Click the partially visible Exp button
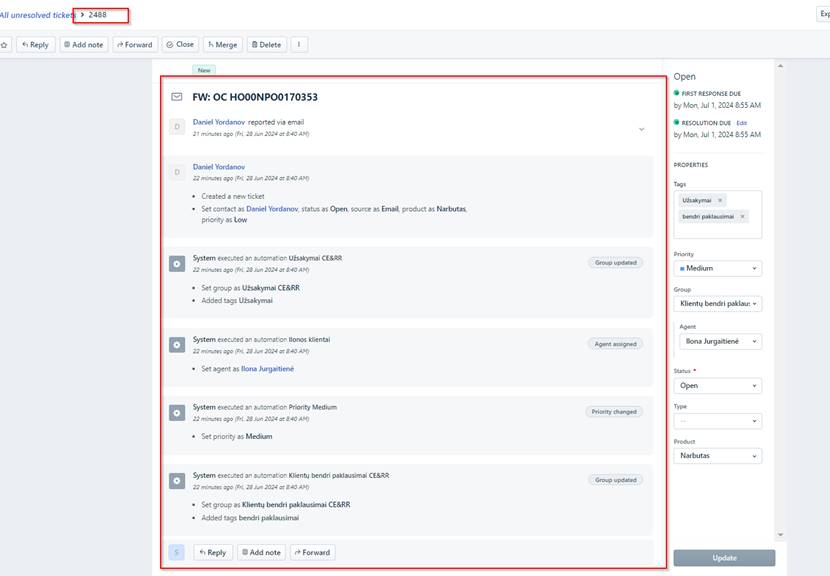The width and height of the screenshot is (830, 576). [x=823, y=14]
